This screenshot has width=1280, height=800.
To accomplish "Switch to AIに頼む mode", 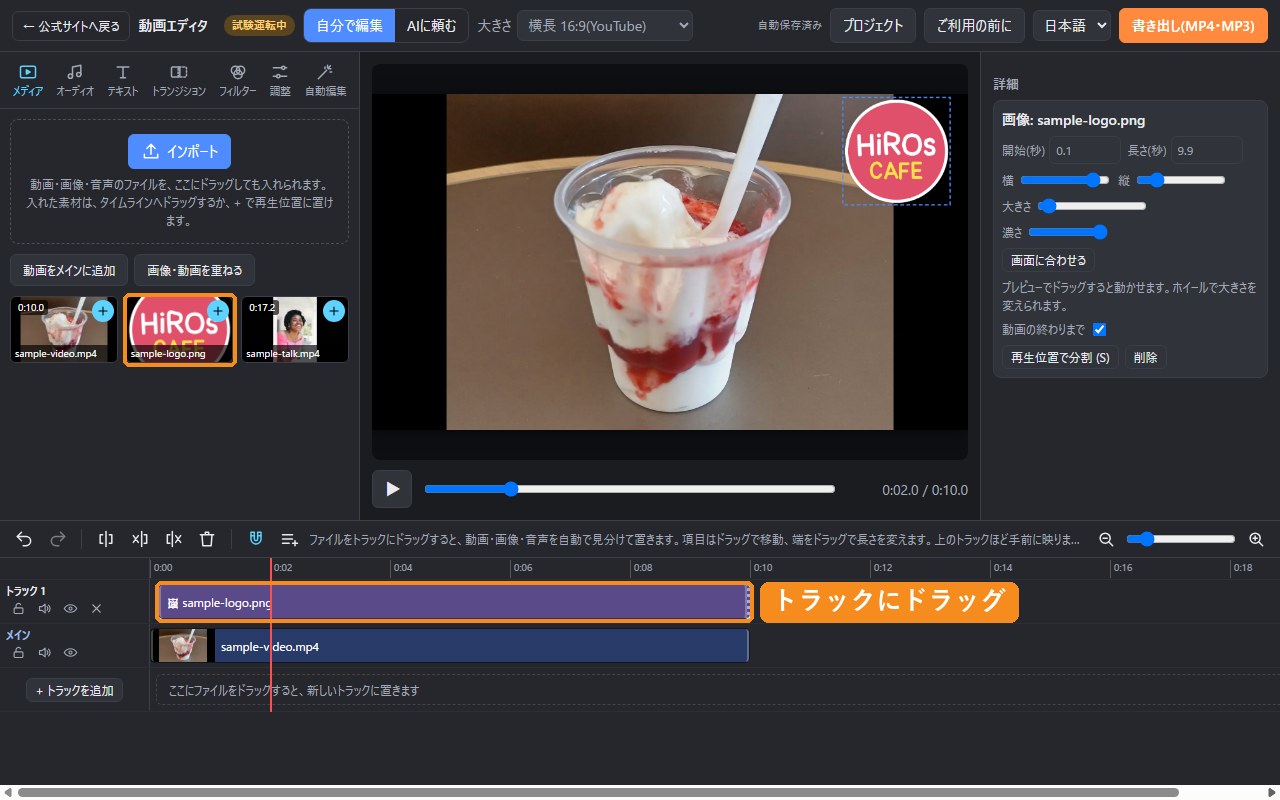I will pyautogui.click(x=432, y=26).
